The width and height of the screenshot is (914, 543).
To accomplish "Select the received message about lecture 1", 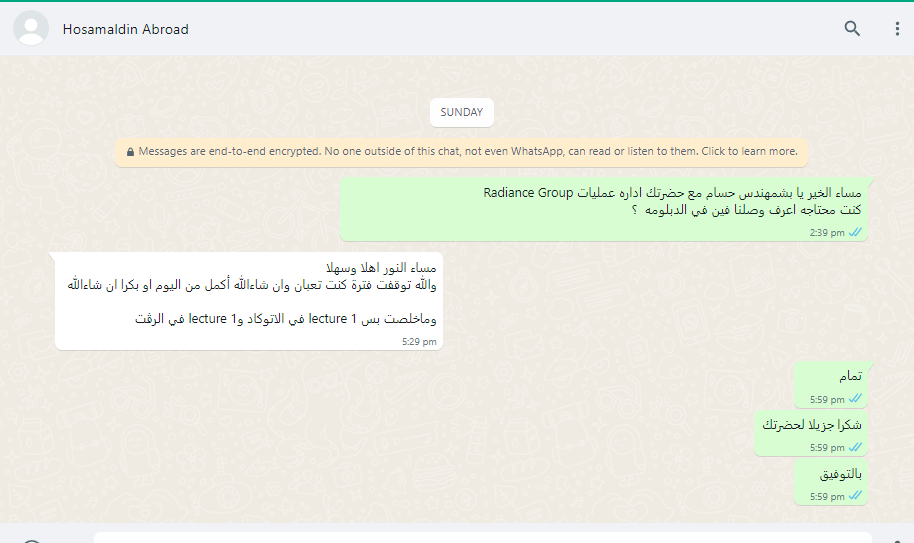I will [x=249, y=301].
